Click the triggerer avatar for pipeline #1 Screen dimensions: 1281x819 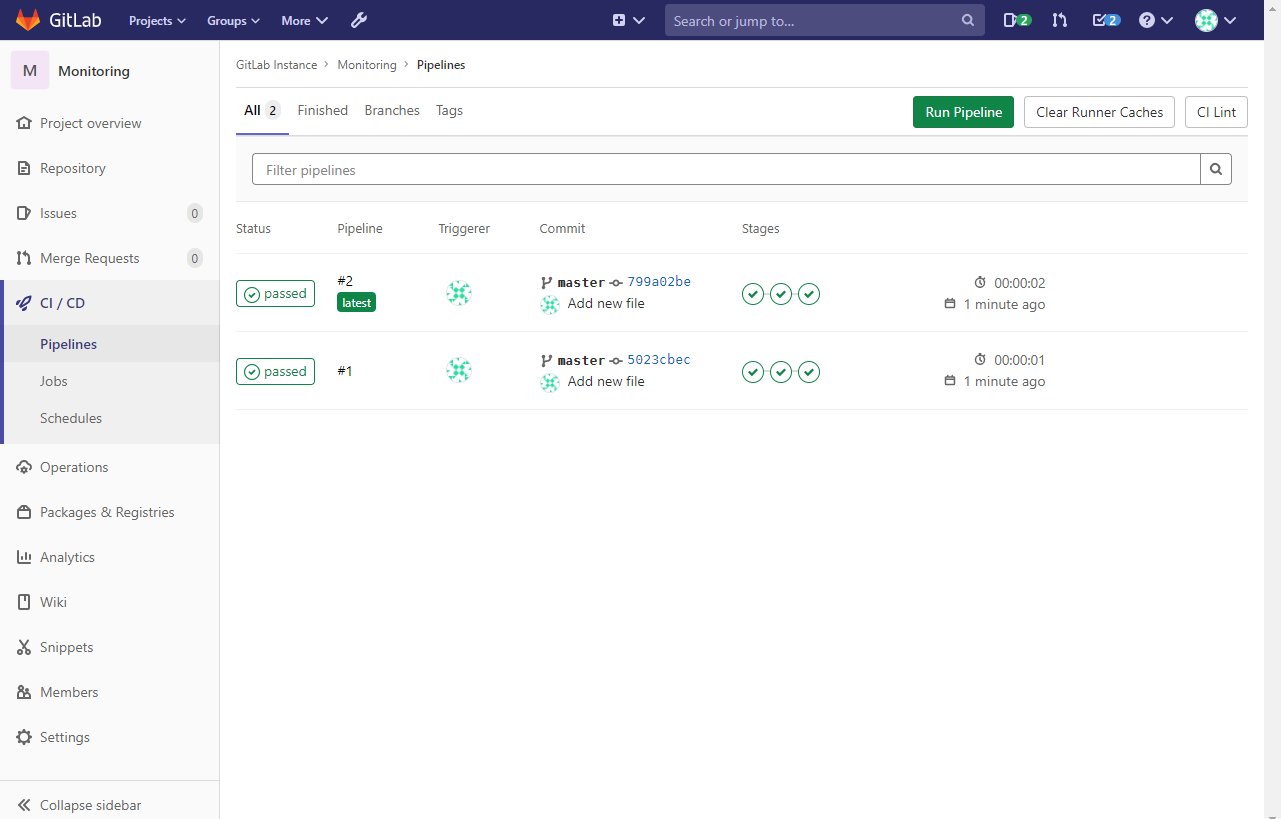[459, 370]
